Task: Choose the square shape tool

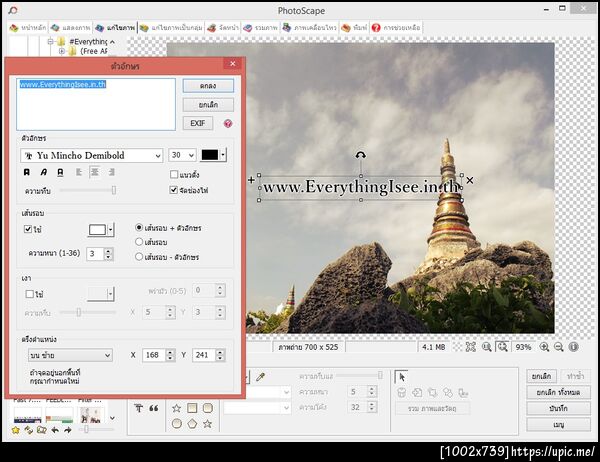Action: (192, 408)
